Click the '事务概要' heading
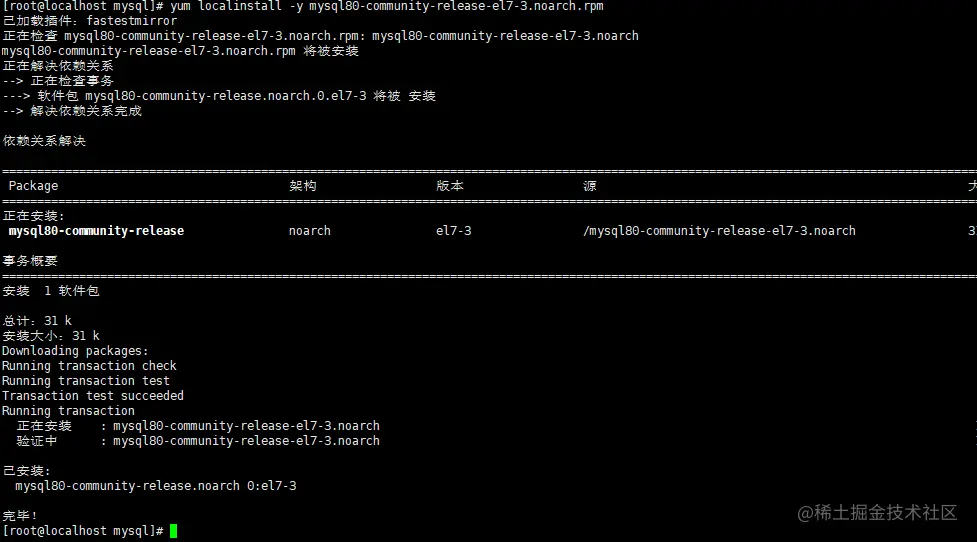Image resolution: width=977 pixels, height=542 pixels. 30,260
